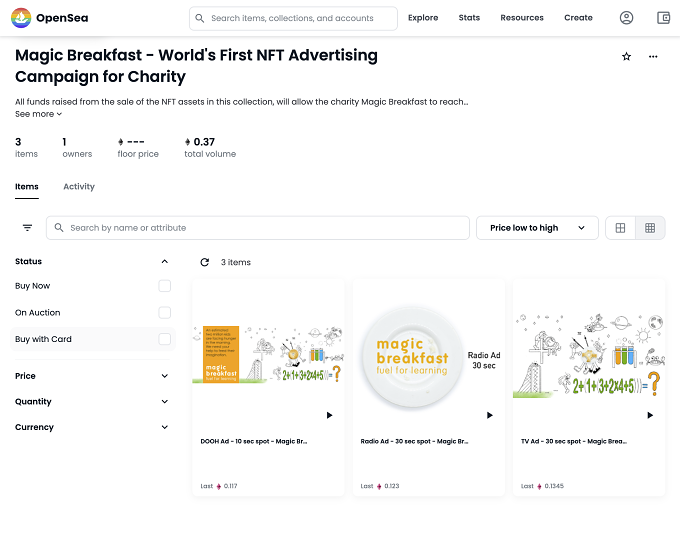Open the Price low to high sort dropdown
Screen dimensions: 680x542
pos(537,228)
